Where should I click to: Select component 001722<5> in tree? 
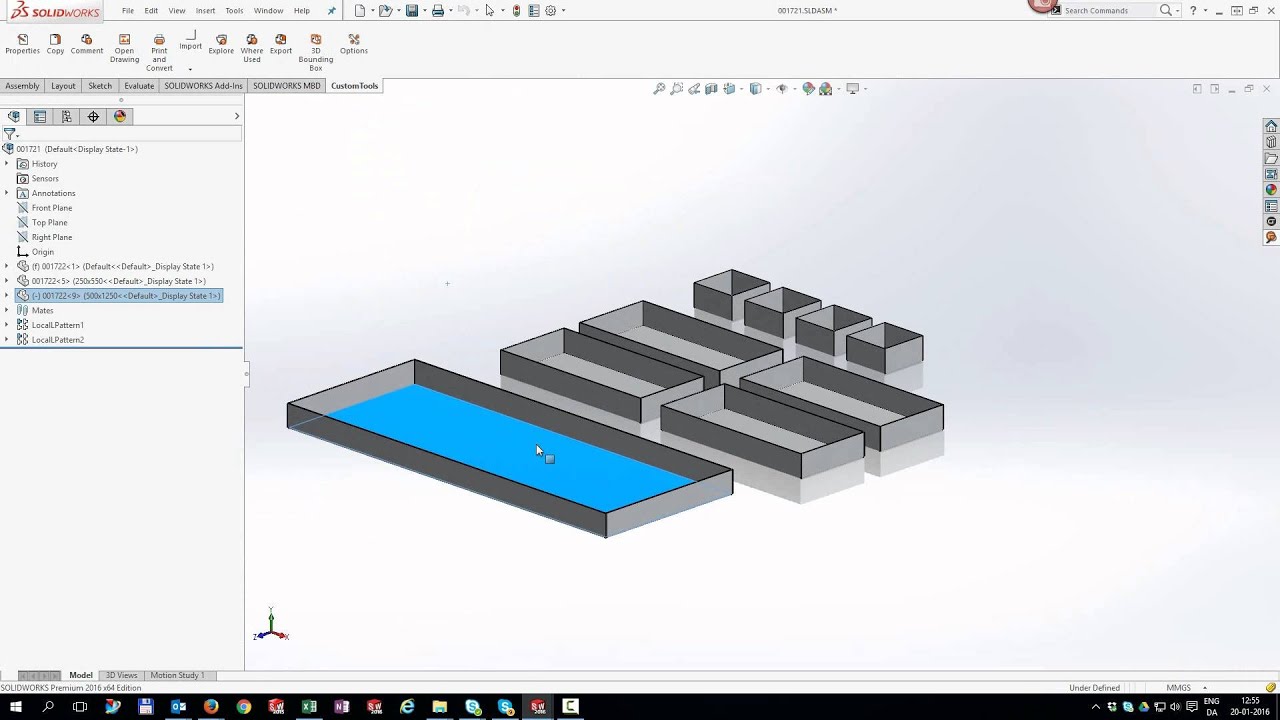point(118,281)
